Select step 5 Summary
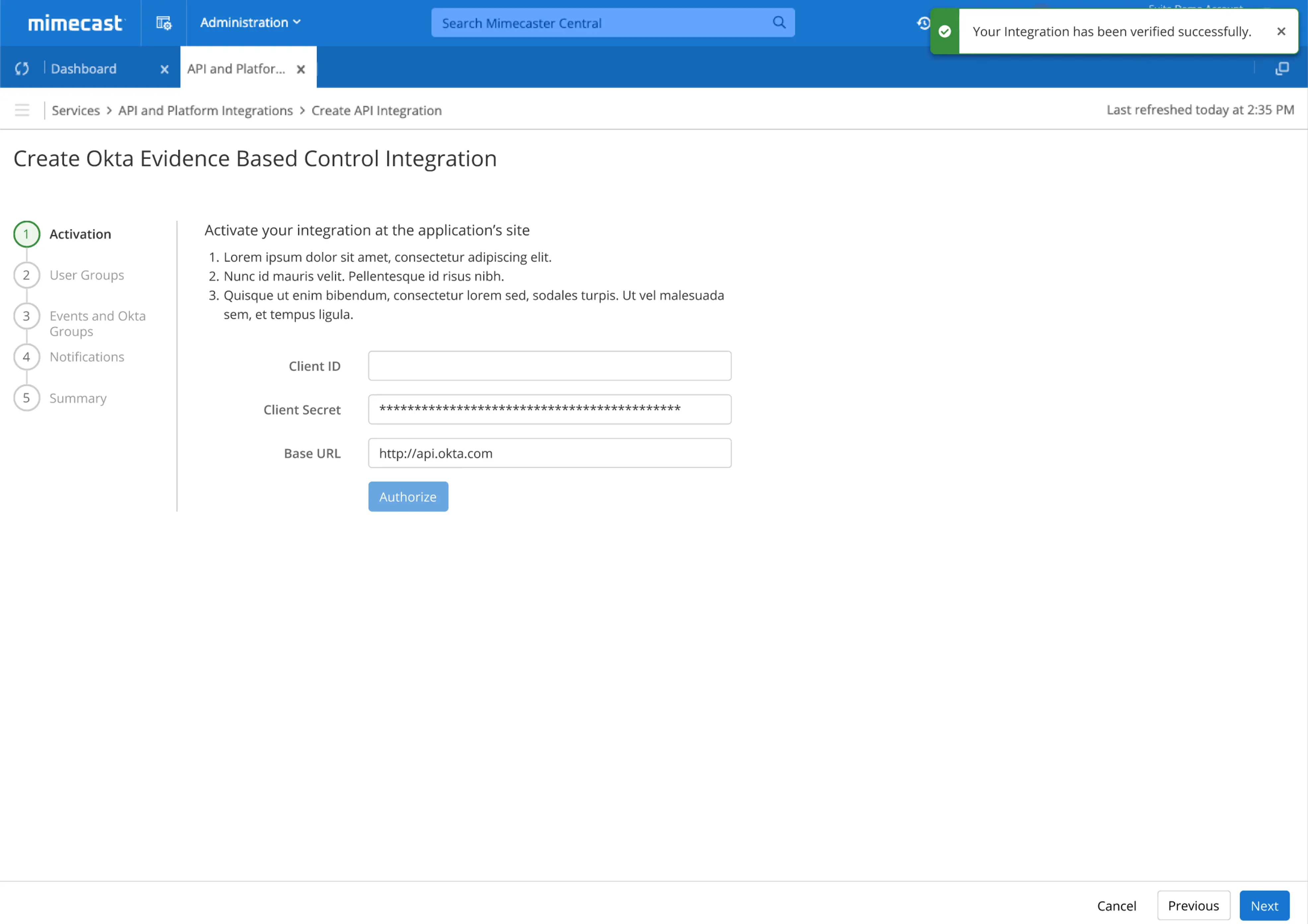1308x924 pixels. pyautogui.click(x=60, y=398)
